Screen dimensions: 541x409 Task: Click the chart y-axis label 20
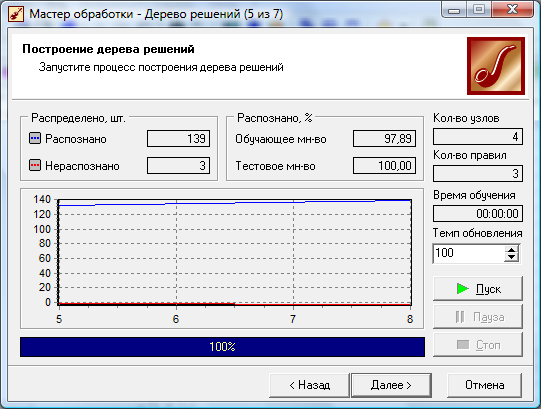click(45, 287)
